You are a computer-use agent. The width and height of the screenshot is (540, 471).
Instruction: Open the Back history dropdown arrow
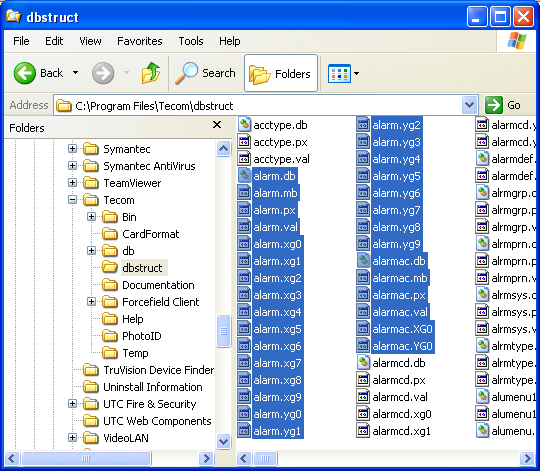pos(75,73)
